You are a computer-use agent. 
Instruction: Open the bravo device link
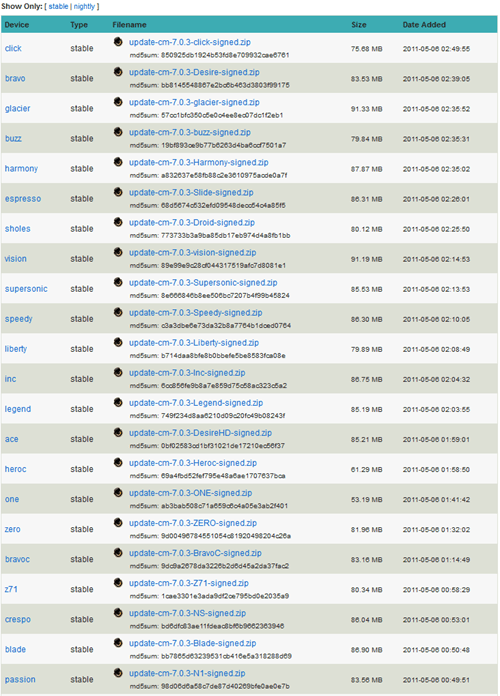tap(15, 79)
